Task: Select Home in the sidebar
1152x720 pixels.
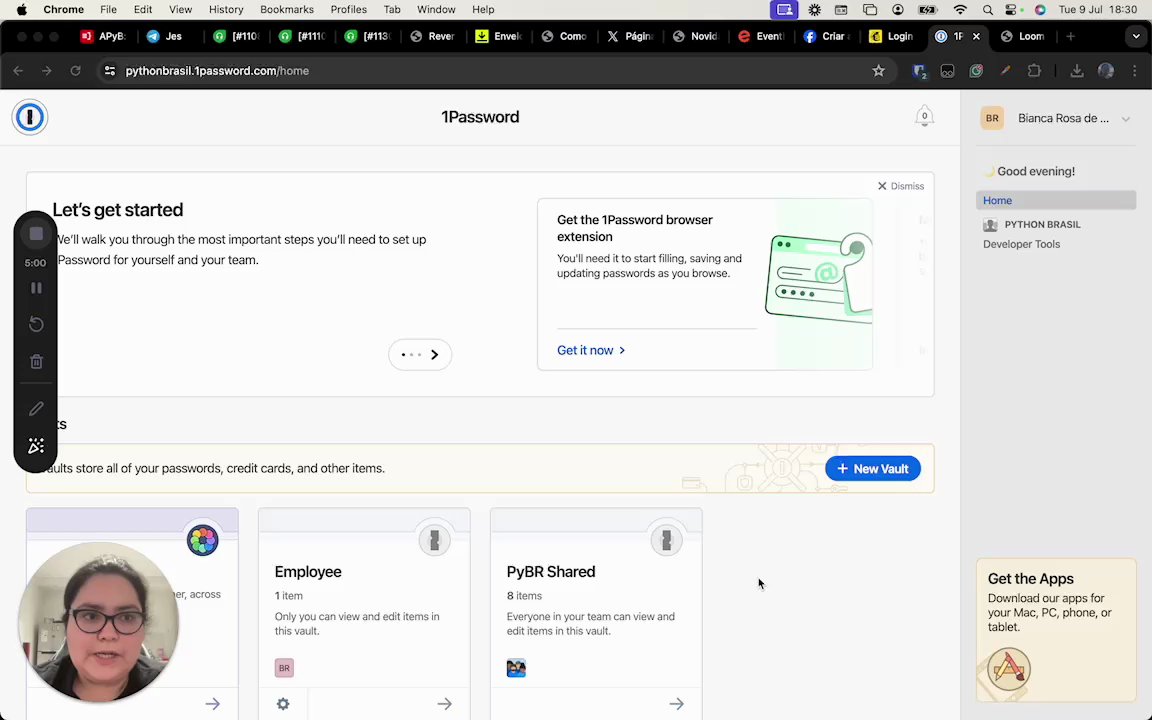Action: [1056, 201]
